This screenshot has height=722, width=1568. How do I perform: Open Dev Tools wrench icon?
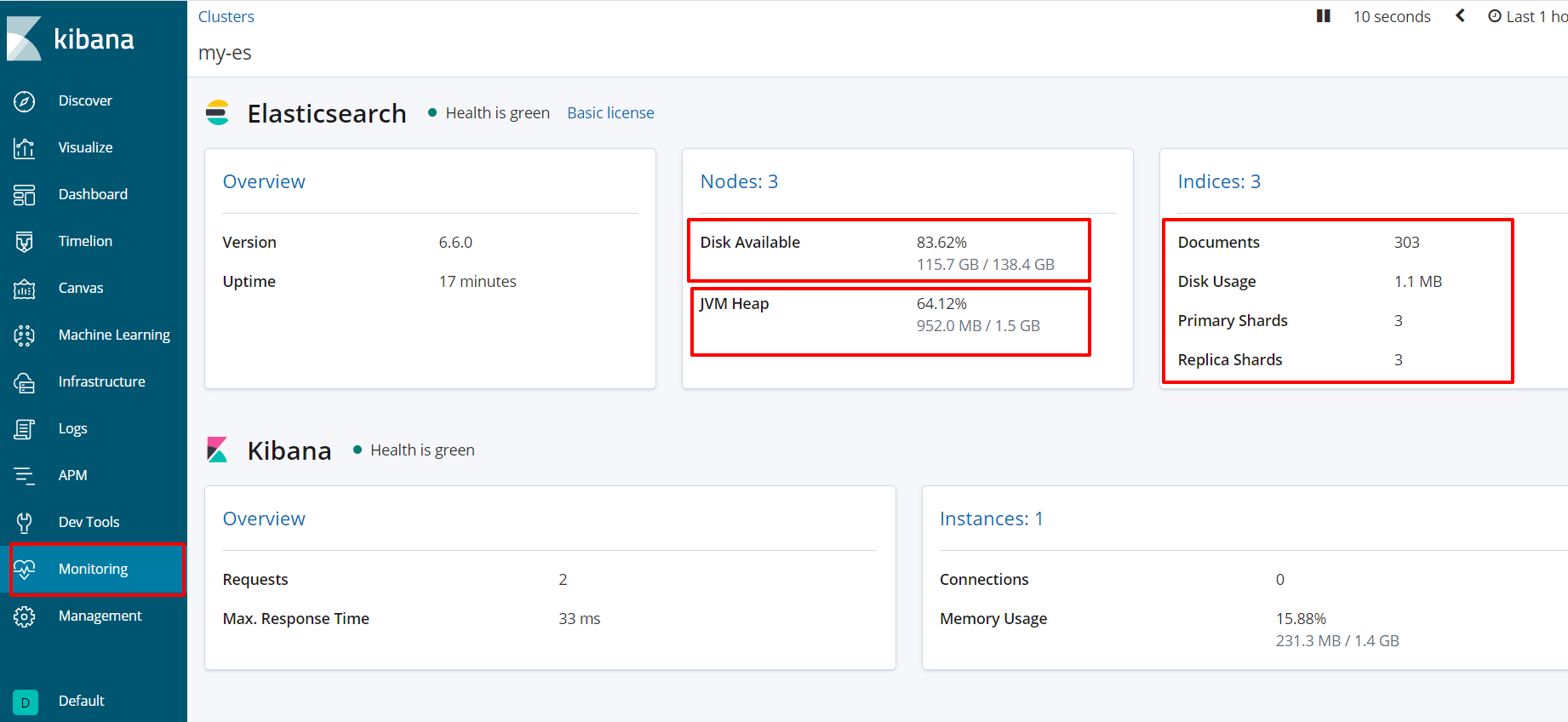[x=25, y=523]
